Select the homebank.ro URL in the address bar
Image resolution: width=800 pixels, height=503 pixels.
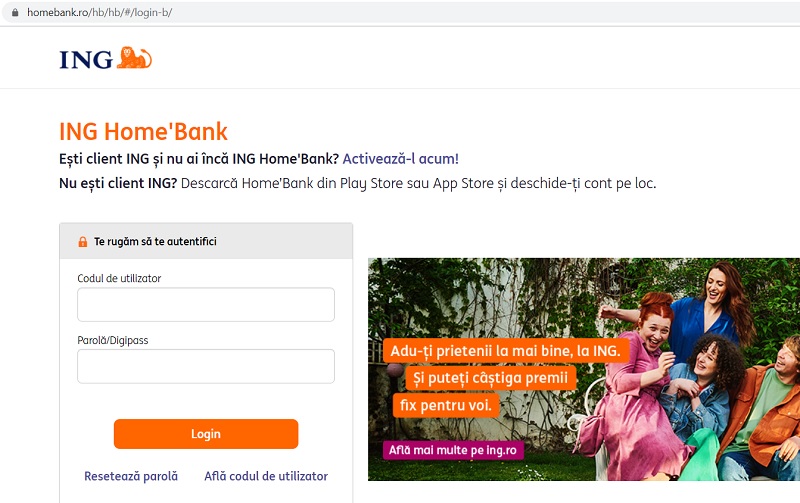[99, 12]
